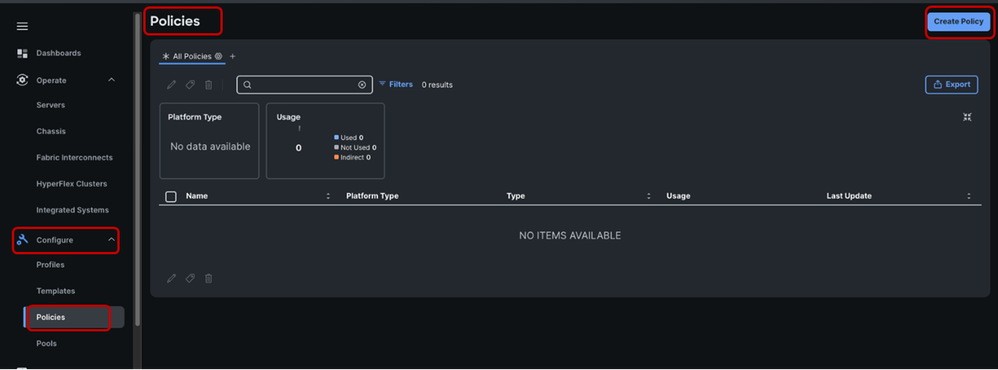This screenshot has width=998, height=370.
Task: Click the Operate section icon
Action: click(22, 80)
